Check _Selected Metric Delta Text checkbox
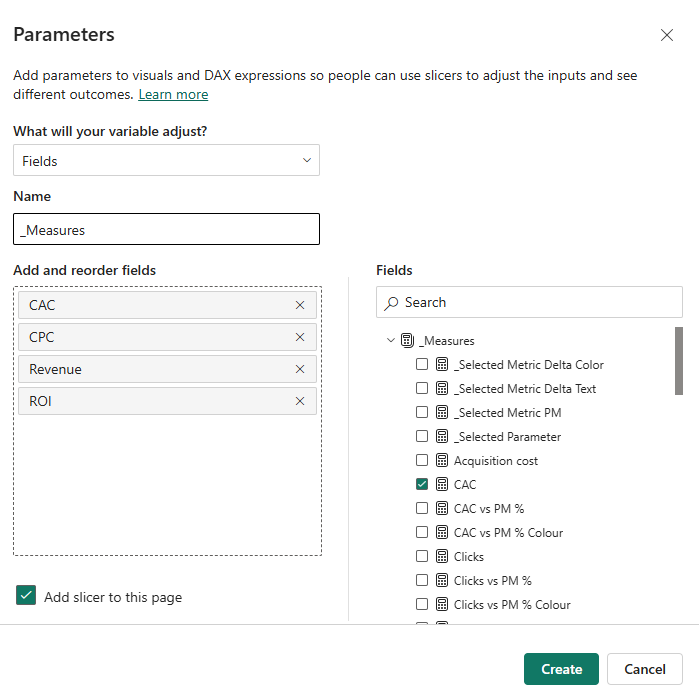 [x=422, y=388]
